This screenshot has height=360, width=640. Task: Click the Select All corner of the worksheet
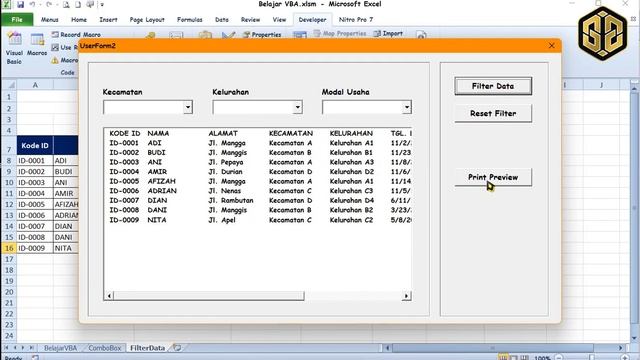(x=9, y=85)
